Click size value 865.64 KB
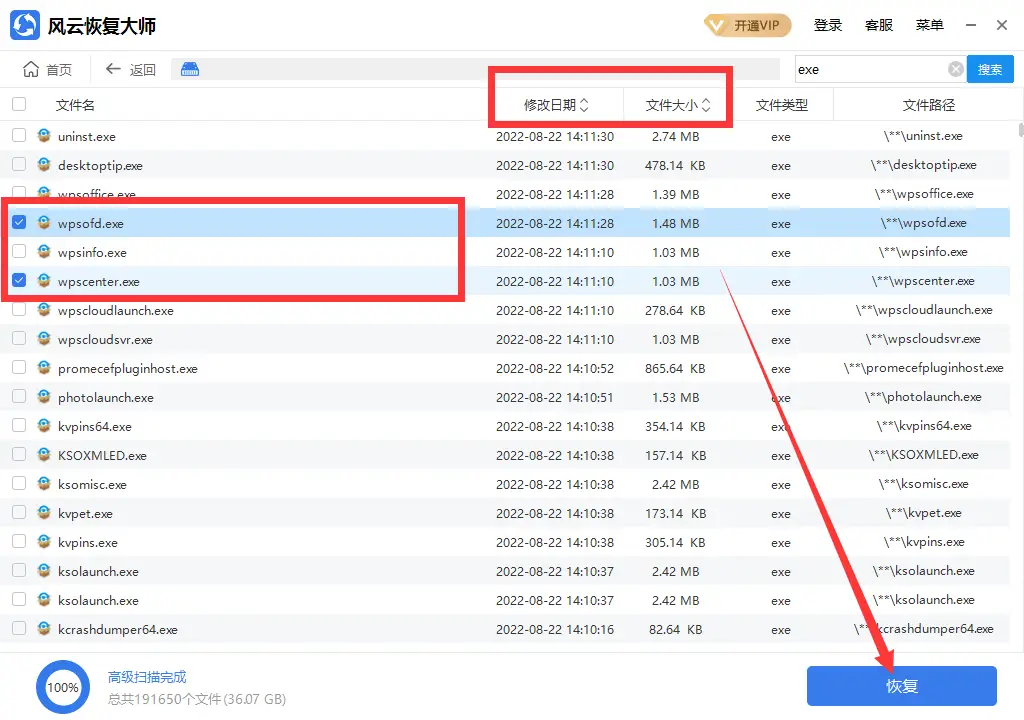The width and height of the screenshot is (1024, 720). tap(675, 368)
